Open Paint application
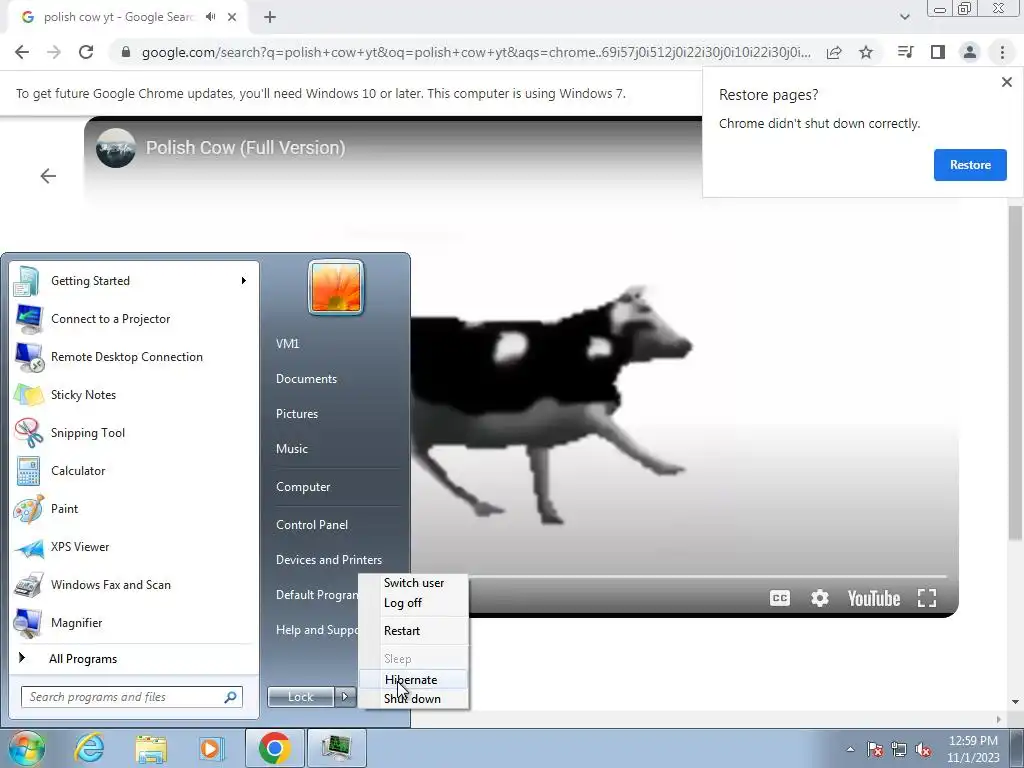This screenshot has width=1024, height=768. point(134,509)
